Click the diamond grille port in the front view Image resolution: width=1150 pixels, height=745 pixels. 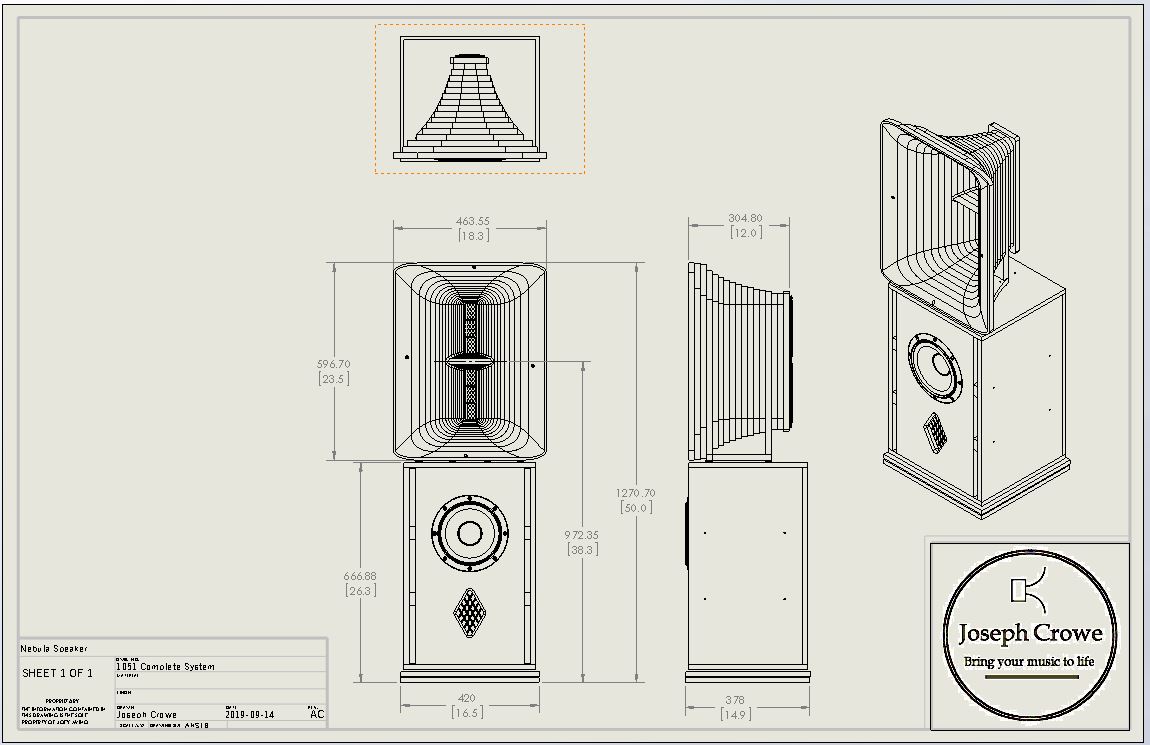click(x=469, y=613)
